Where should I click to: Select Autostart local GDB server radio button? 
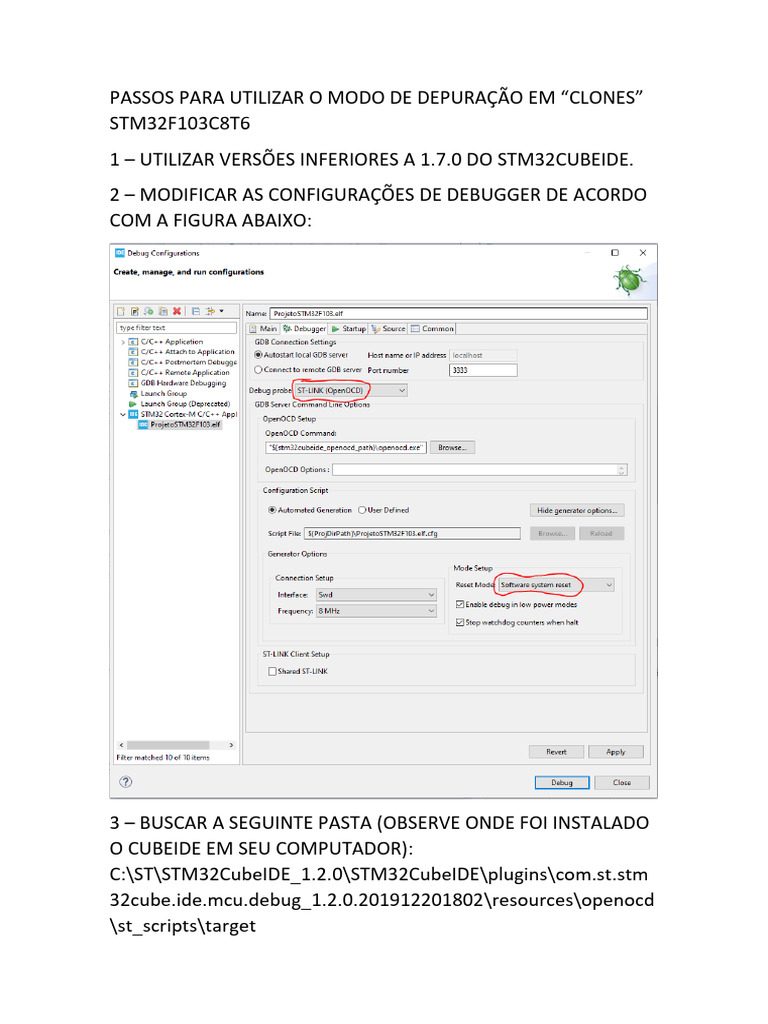259,355
